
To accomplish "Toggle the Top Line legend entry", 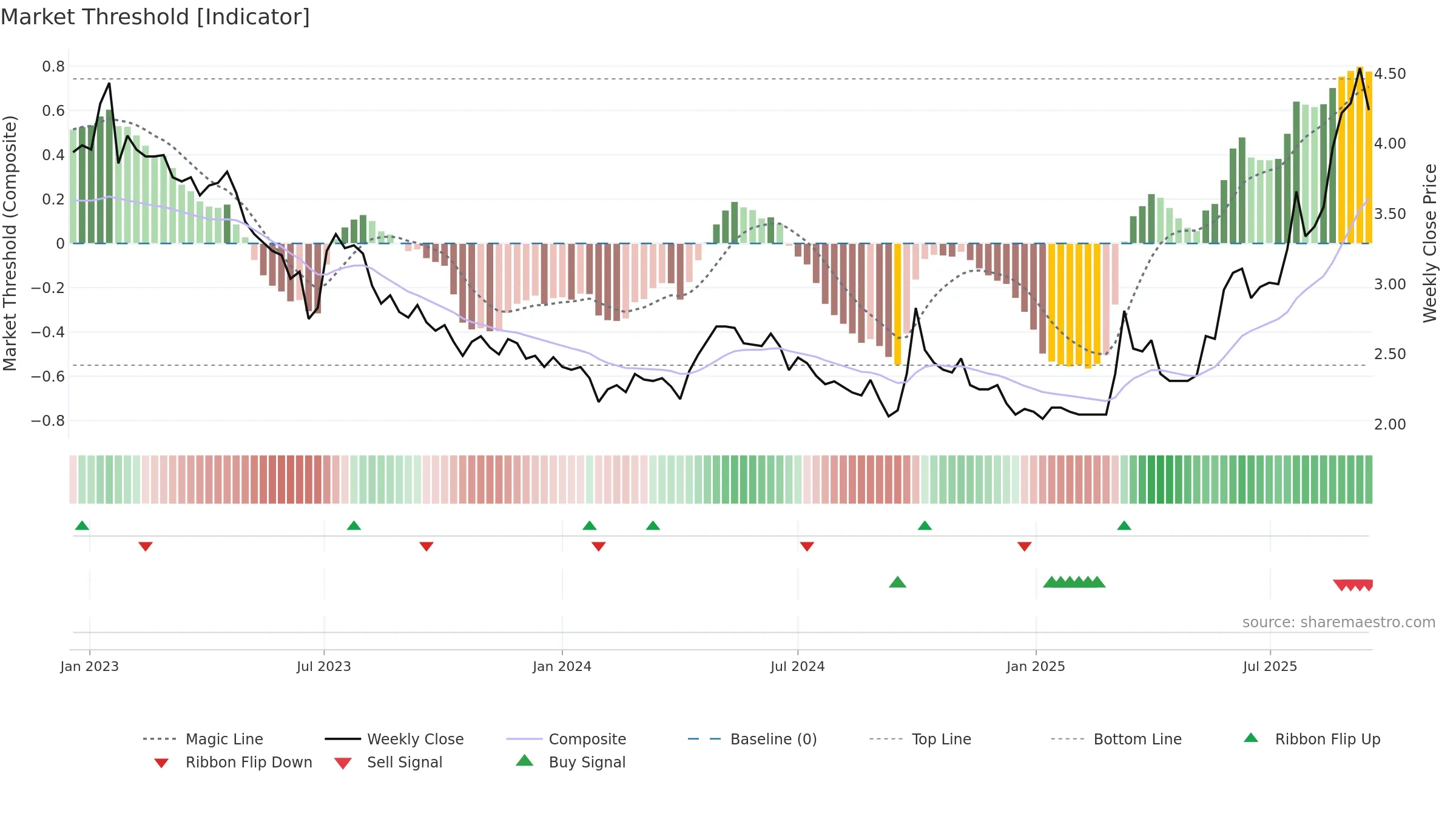I will coord(920,739).
